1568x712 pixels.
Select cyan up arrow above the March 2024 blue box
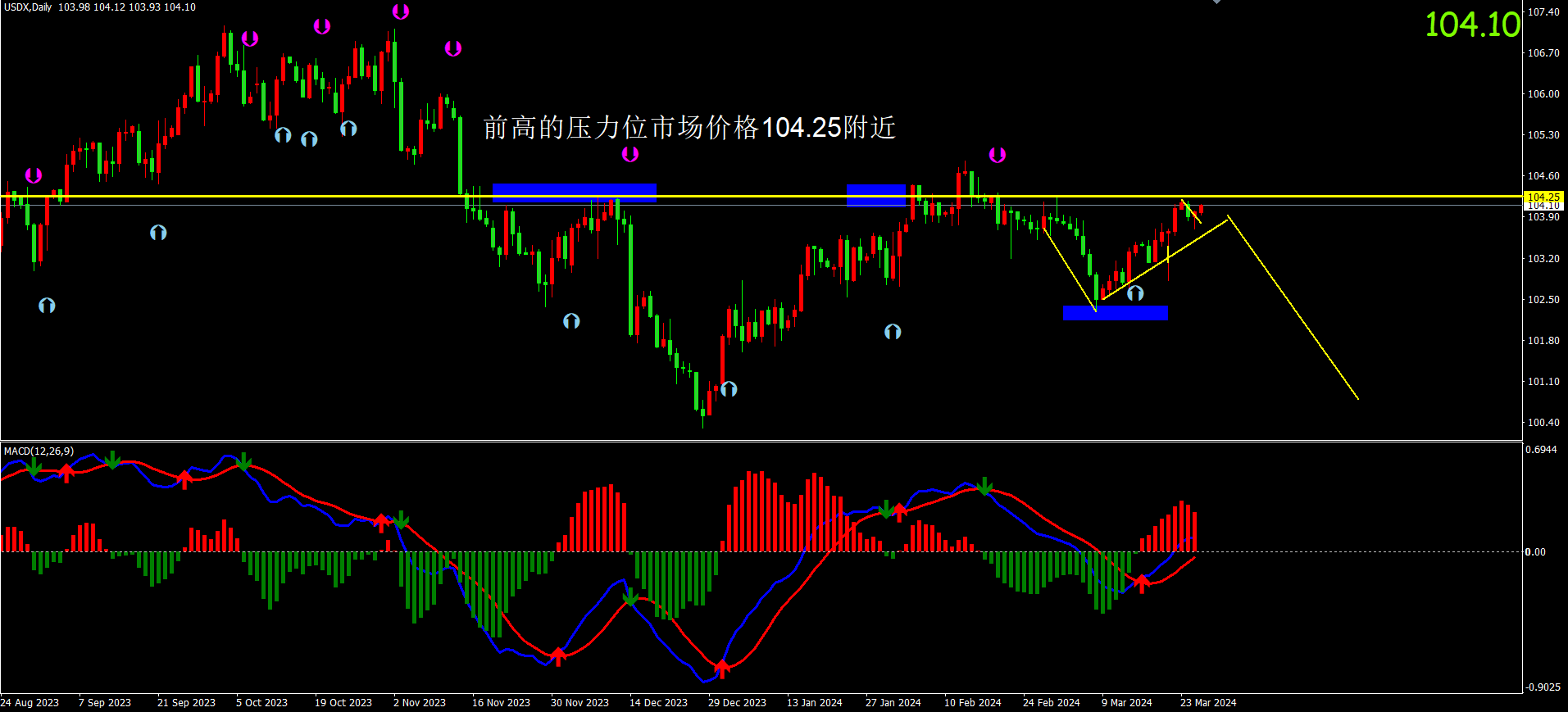click(x=1135, y=293)
